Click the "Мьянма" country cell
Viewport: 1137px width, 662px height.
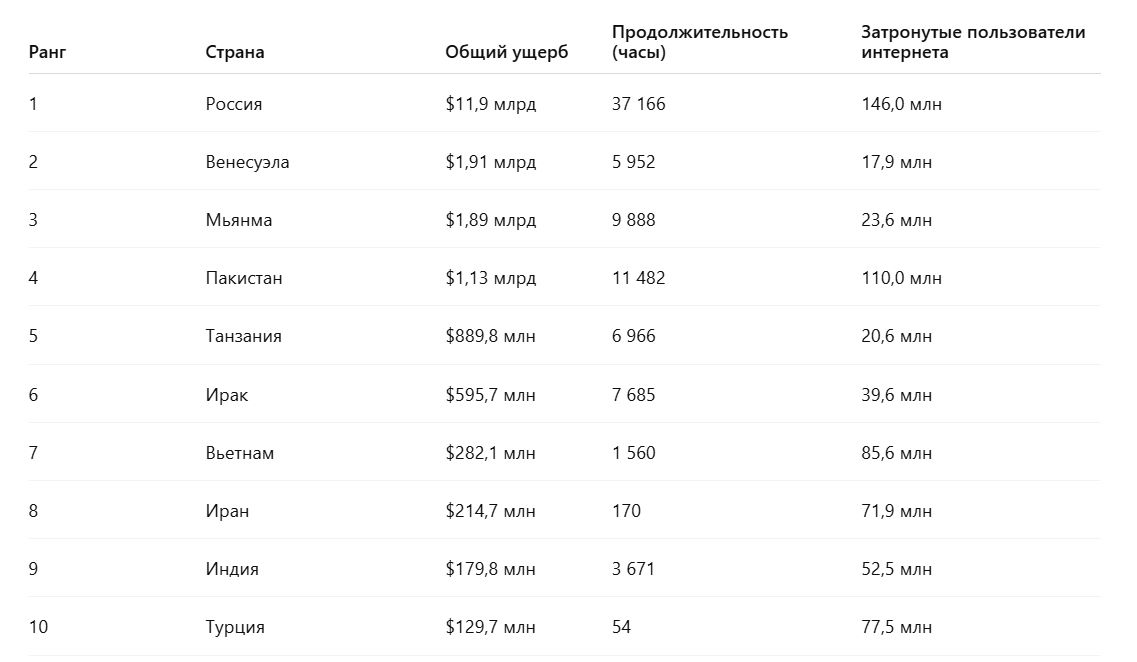click(x=238, y=220)
